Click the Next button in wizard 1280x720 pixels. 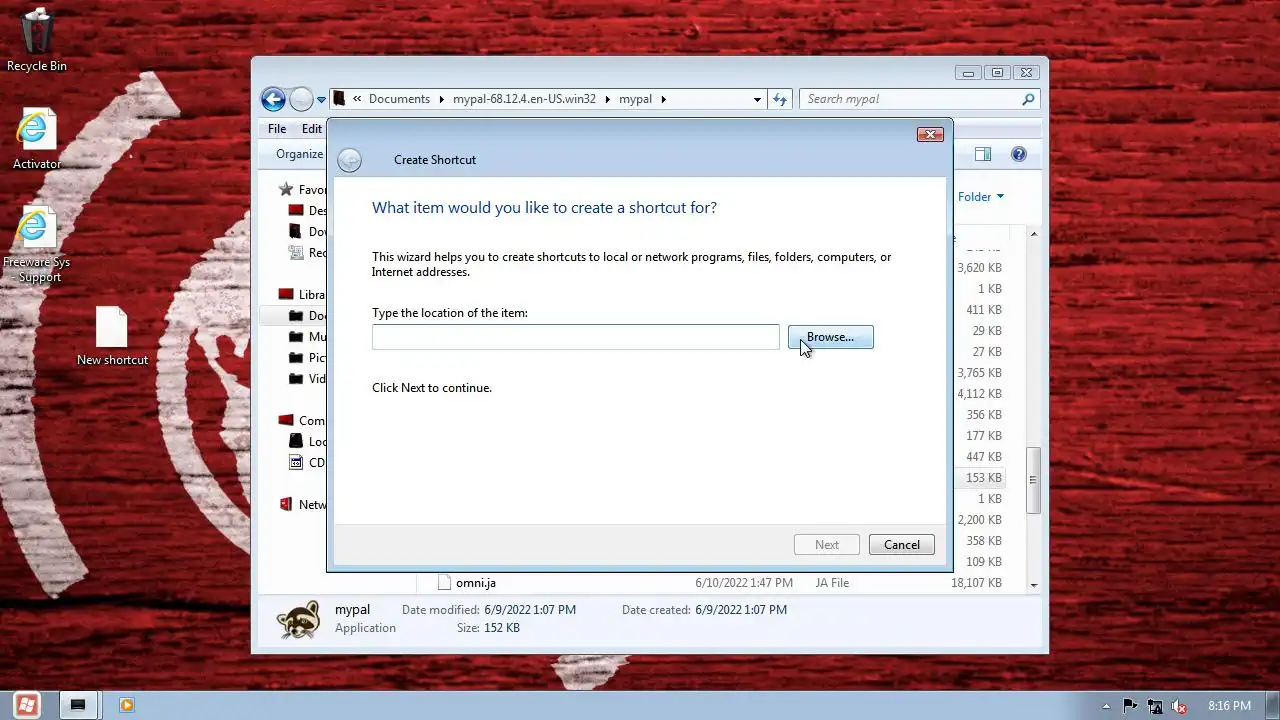coord(827,544)
